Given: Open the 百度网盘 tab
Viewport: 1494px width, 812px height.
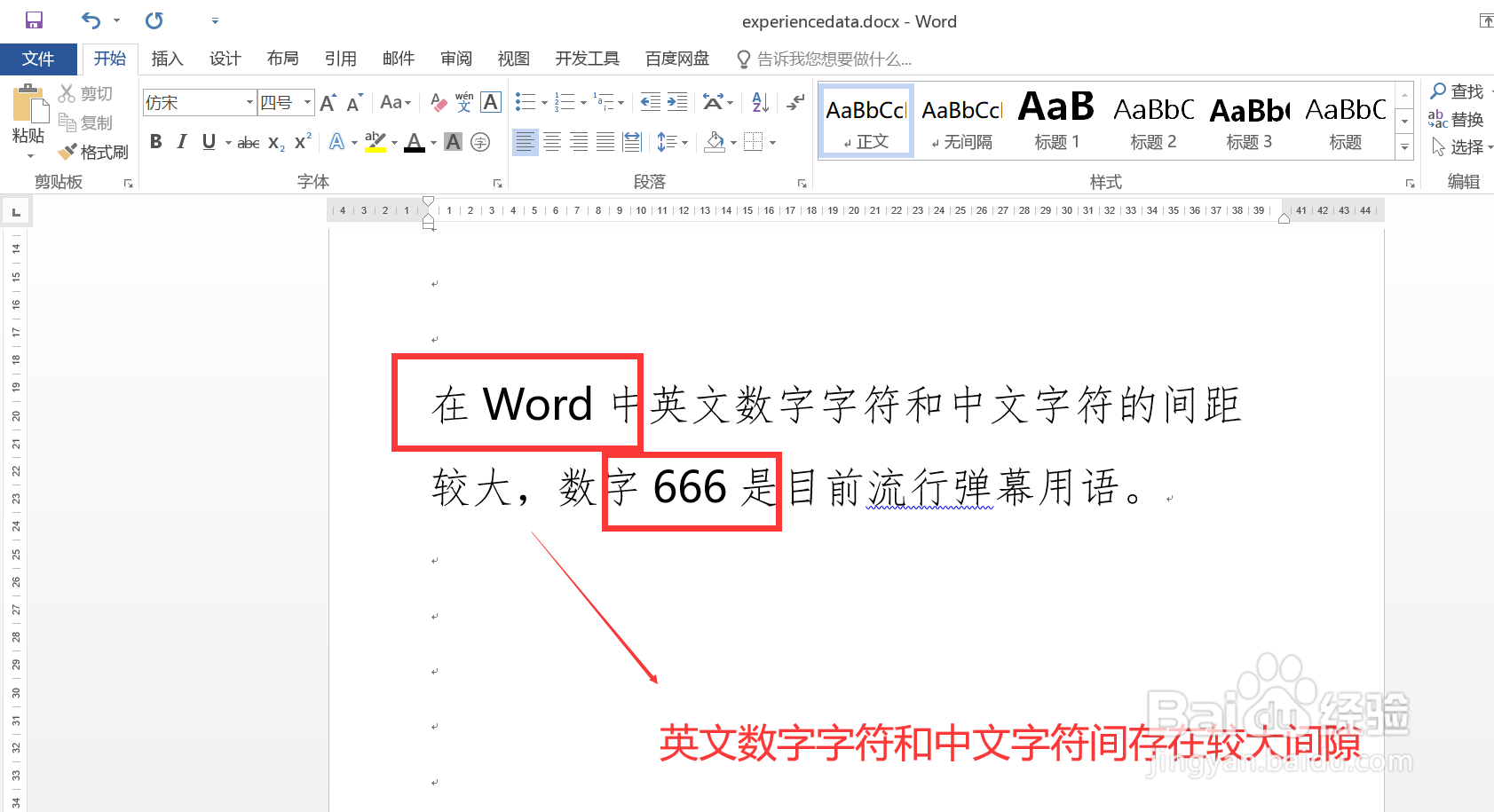Looking at the screenshot, I should tap(677, 59).
